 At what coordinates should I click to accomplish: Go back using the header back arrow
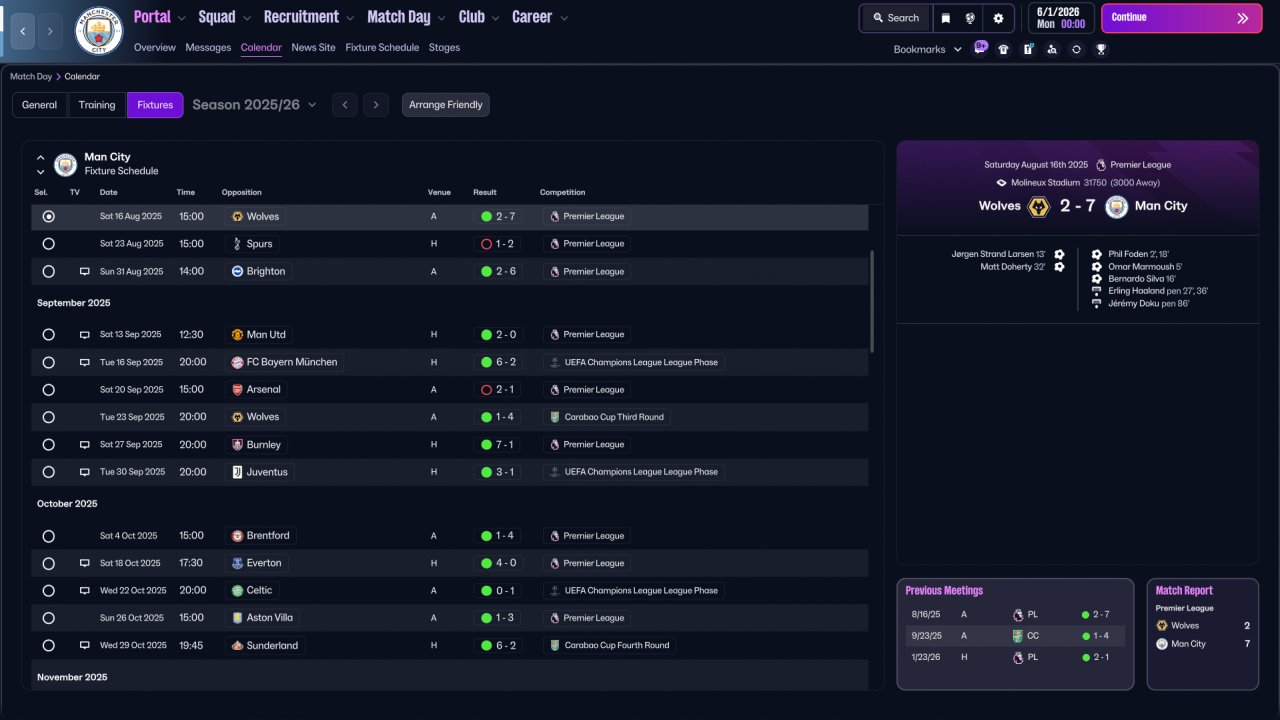(22, 31)
